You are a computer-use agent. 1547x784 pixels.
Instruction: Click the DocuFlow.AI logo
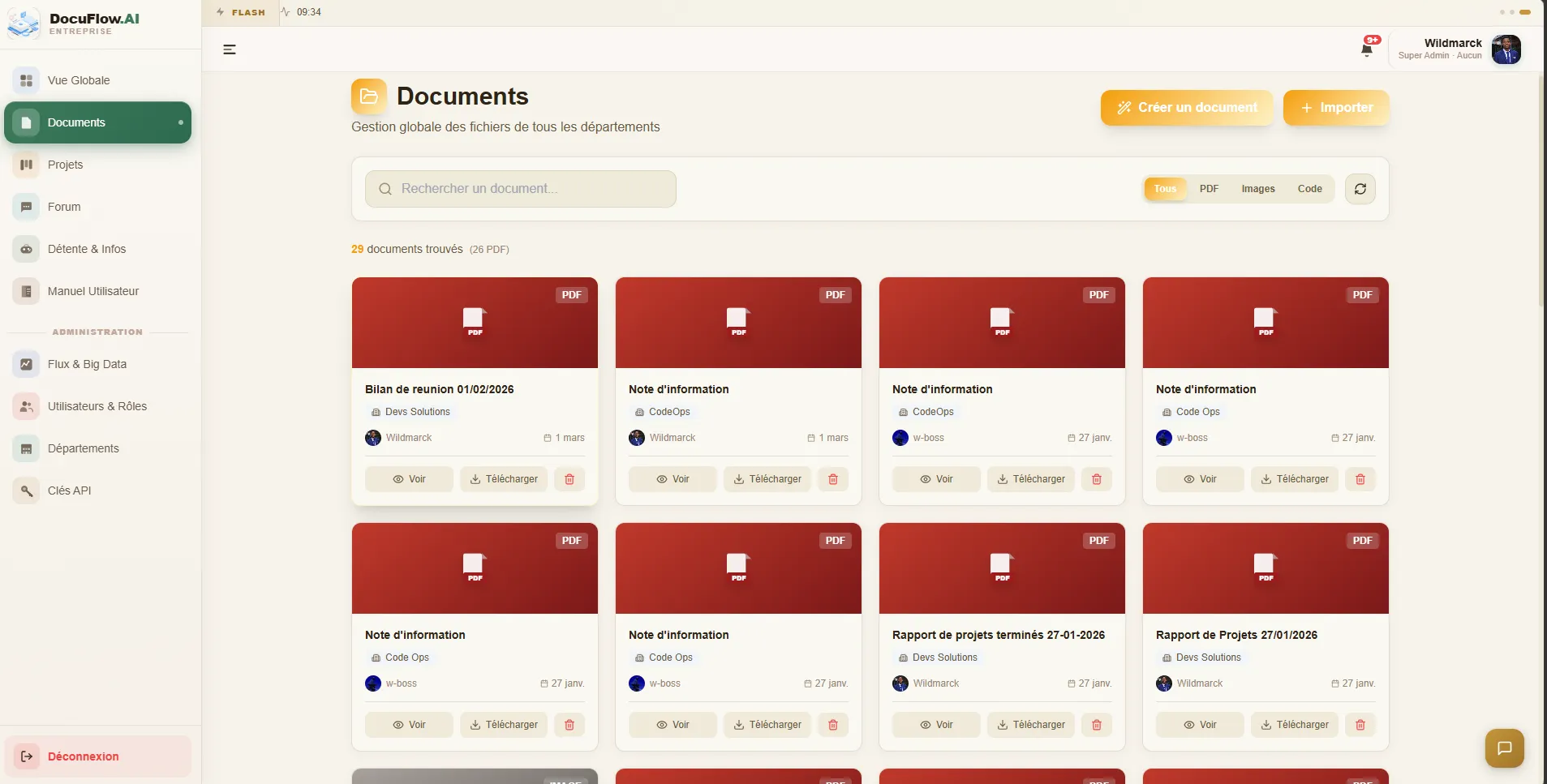(x=23, y=24)
